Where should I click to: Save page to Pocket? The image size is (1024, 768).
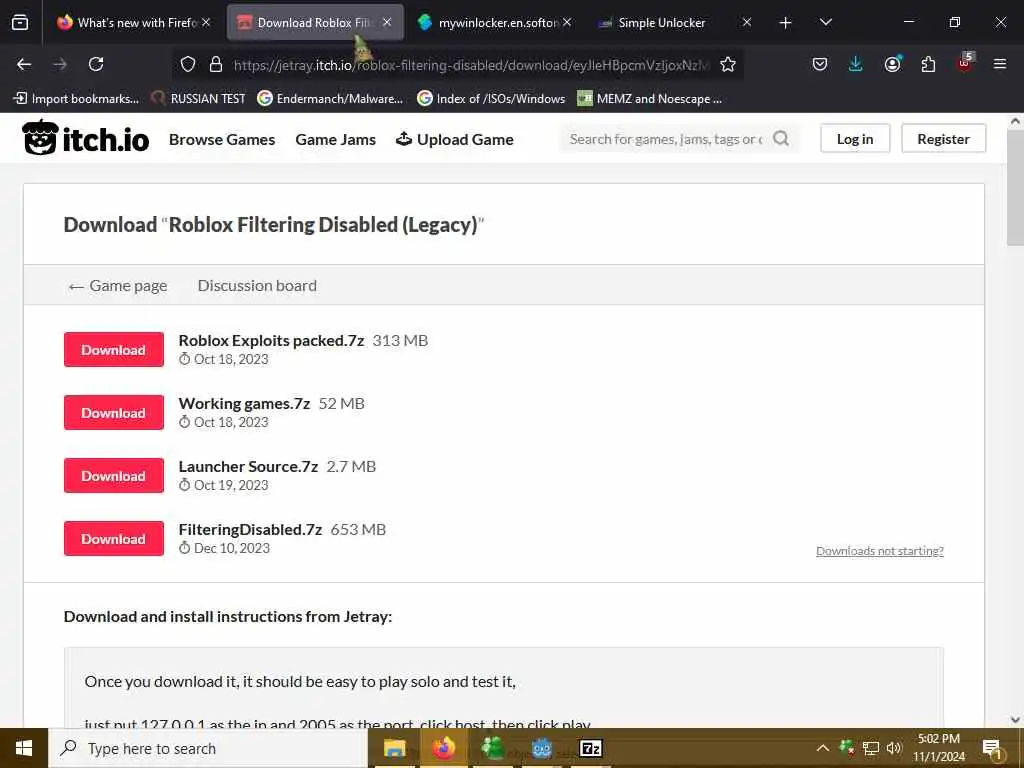pyautogui.click(x=820, y=64)
